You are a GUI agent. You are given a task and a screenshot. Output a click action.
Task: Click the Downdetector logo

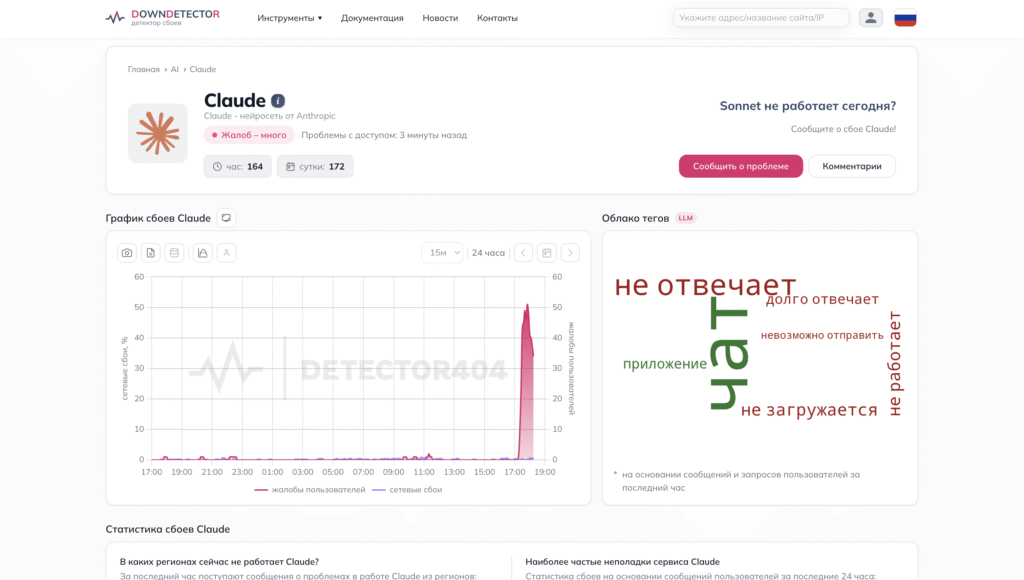tap(163, 18)
